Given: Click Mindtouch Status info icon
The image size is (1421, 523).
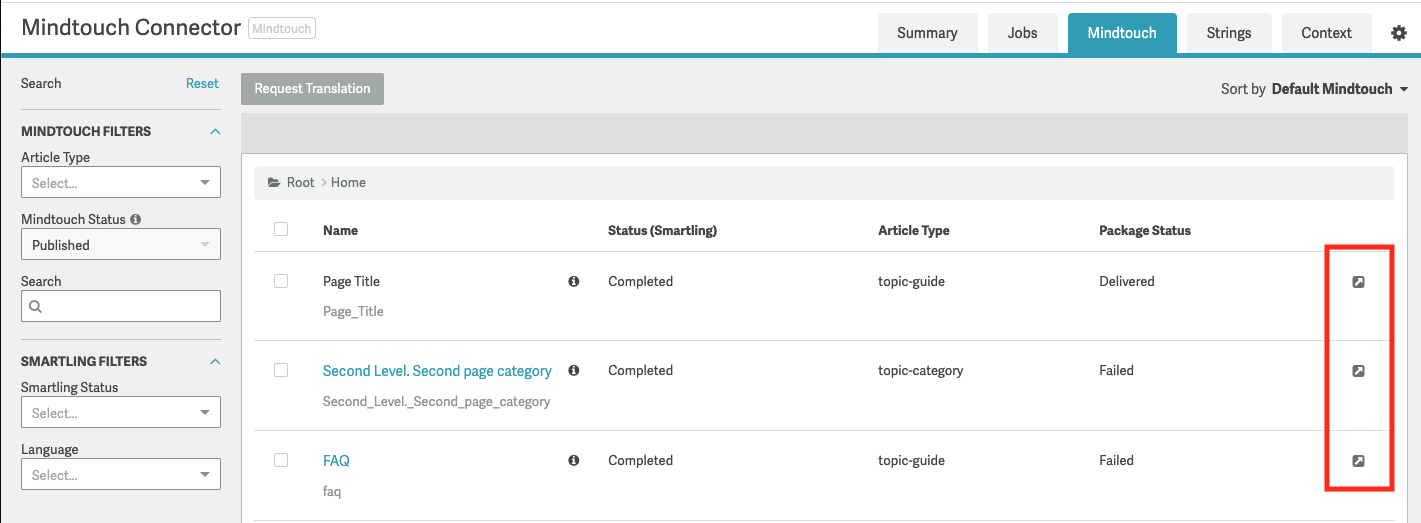Looking at the screenshot, I should click(136, 219).
